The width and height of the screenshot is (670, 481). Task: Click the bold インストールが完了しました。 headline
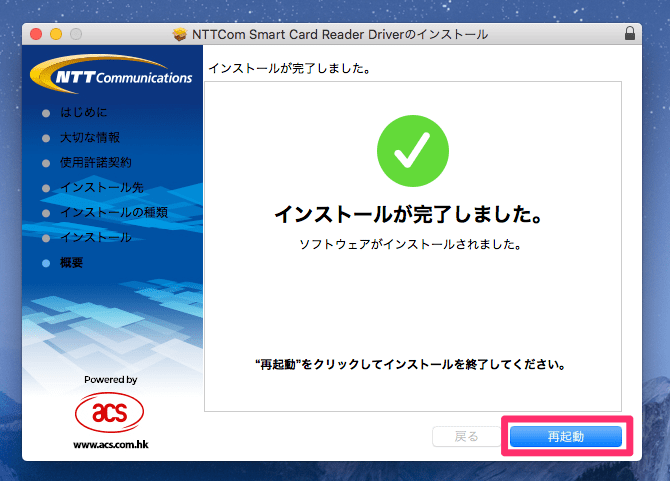[408, 214]
